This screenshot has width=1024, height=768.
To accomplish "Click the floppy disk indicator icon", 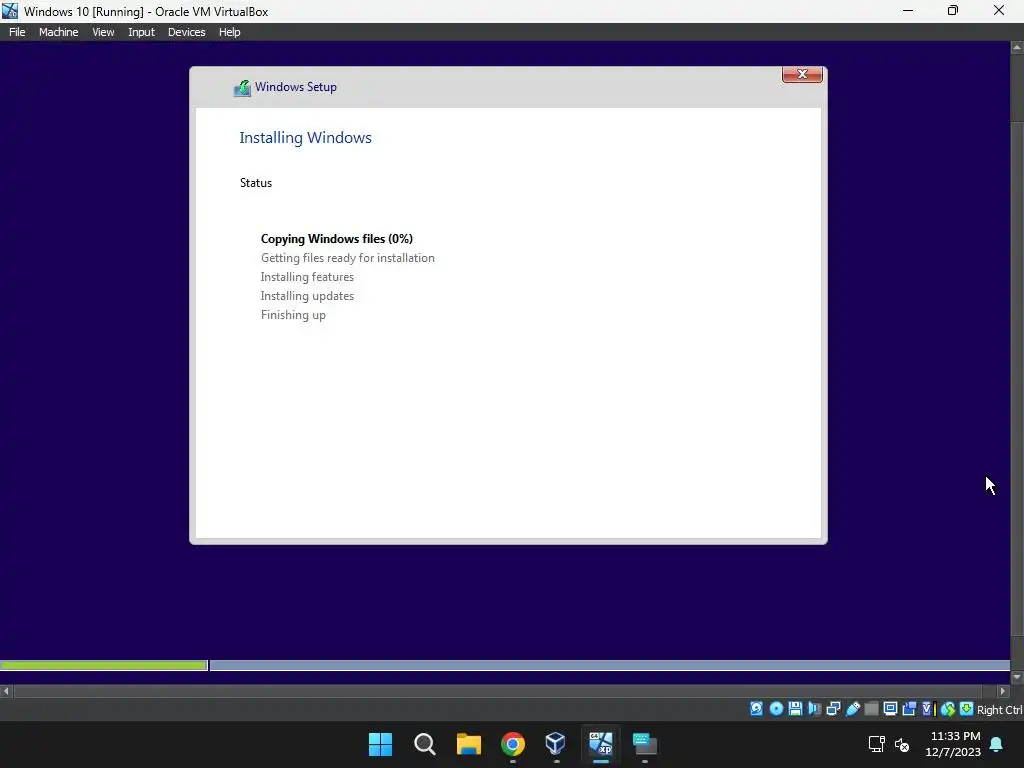I will (x=795, y=709).
